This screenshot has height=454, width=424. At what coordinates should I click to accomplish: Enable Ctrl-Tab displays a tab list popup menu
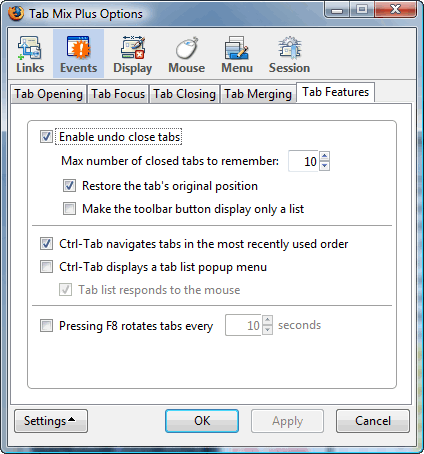[46, 267]
